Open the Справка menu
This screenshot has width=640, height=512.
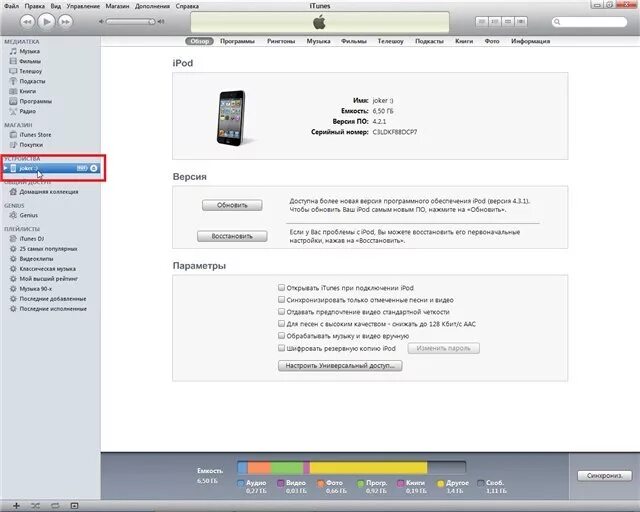click(x=187, y=6)
